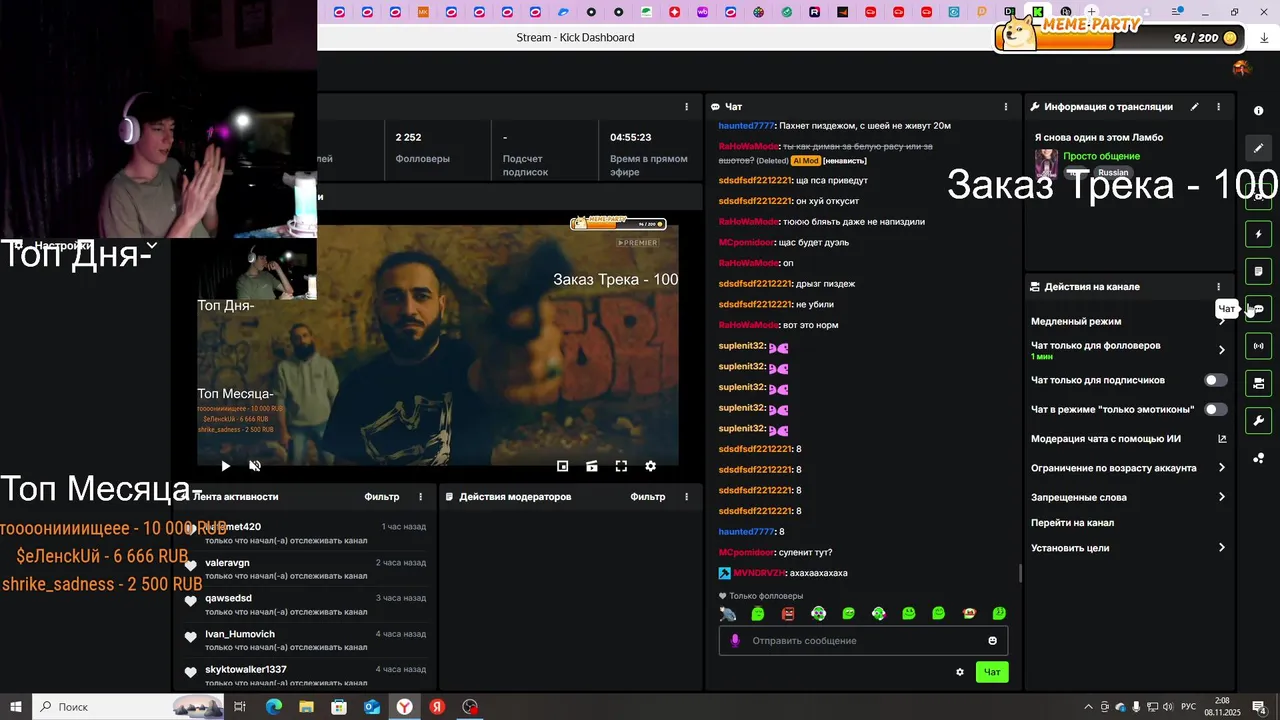The width and height of the screenshot is (1280, 720).
Task: Click the chat scrollbar
Action: 1020,573
